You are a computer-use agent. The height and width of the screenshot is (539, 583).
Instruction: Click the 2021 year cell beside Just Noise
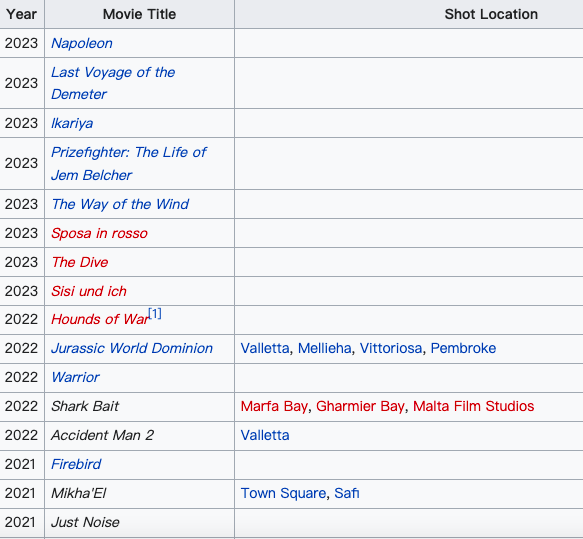point(22,522)
